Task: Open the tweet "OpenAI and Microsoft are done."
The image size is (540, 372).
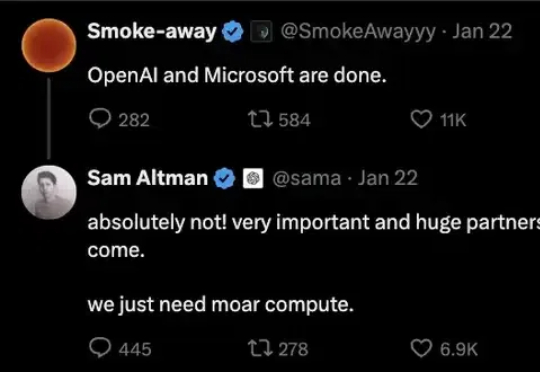Action: 237,75
